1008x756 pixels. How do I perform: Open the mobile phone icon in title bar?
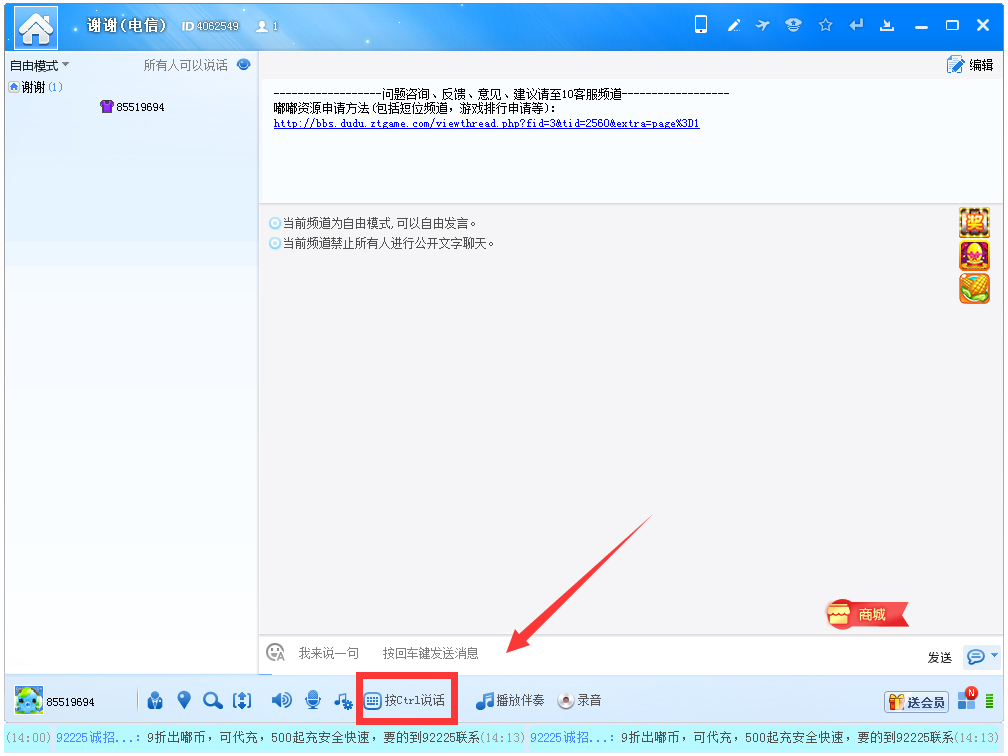click(x=701, y=25)
